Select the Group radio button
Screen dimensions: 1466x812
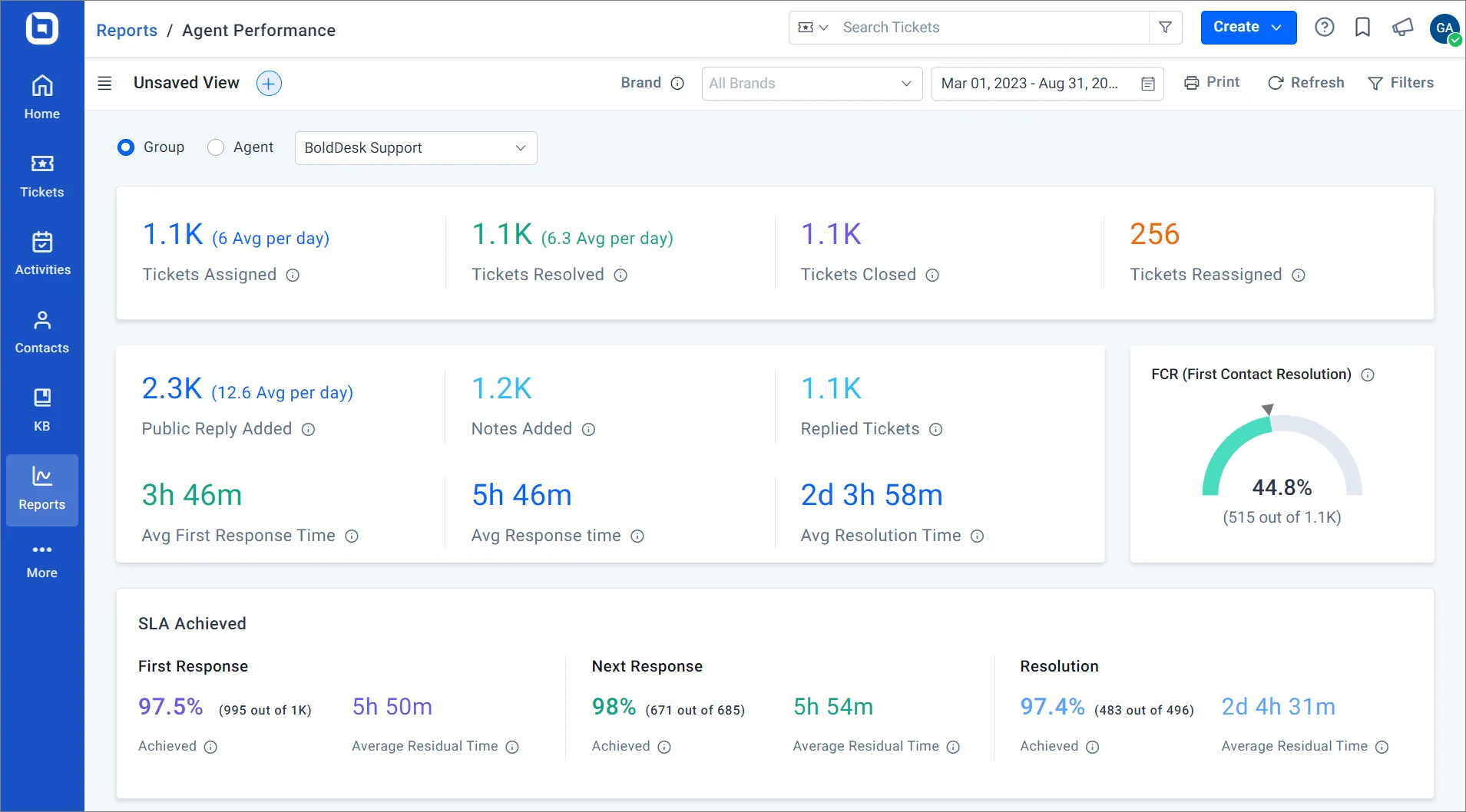click(126, 147)
